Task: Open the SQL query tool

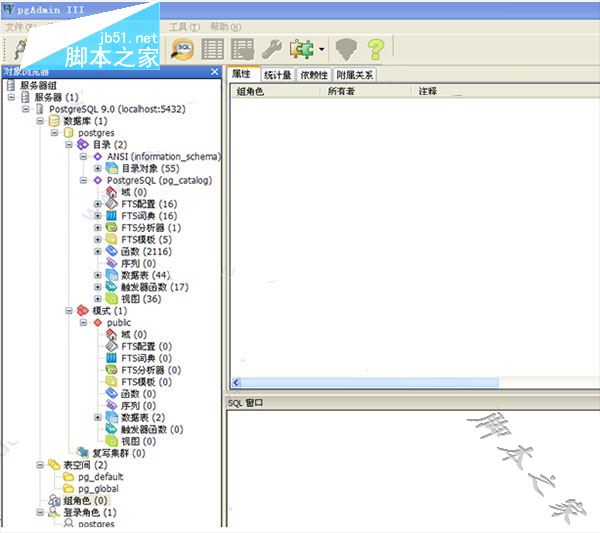Action: coord(183,49)
